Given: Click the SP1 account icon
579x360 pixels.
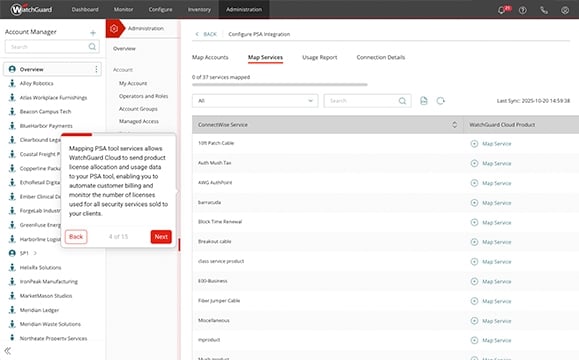Looking at the screenshot, I should pyautogui.click(x=12, y=253).
